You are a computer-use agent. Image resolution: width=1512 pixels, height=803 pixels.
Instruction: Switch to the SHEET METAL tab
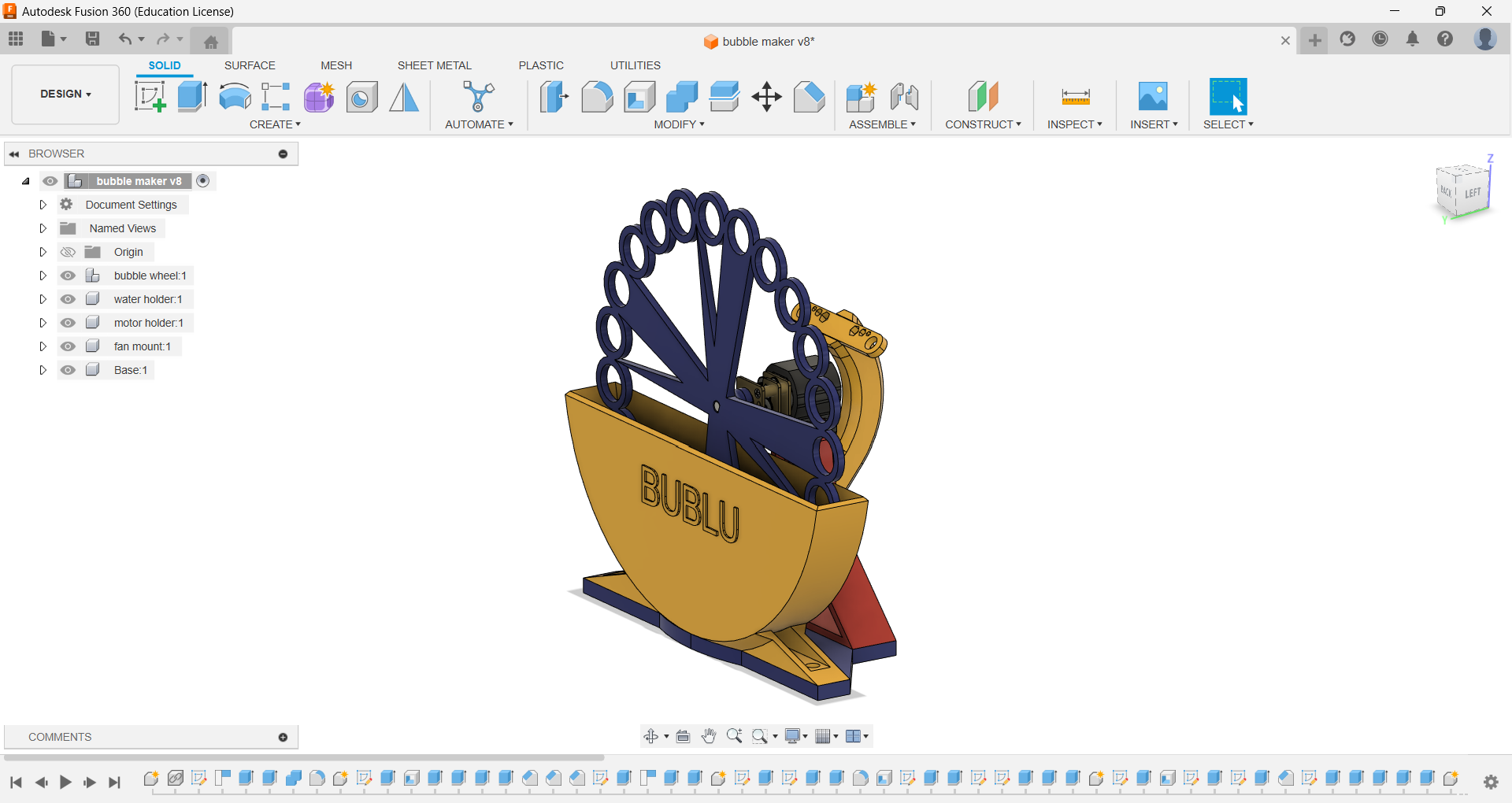click(434, 65)
